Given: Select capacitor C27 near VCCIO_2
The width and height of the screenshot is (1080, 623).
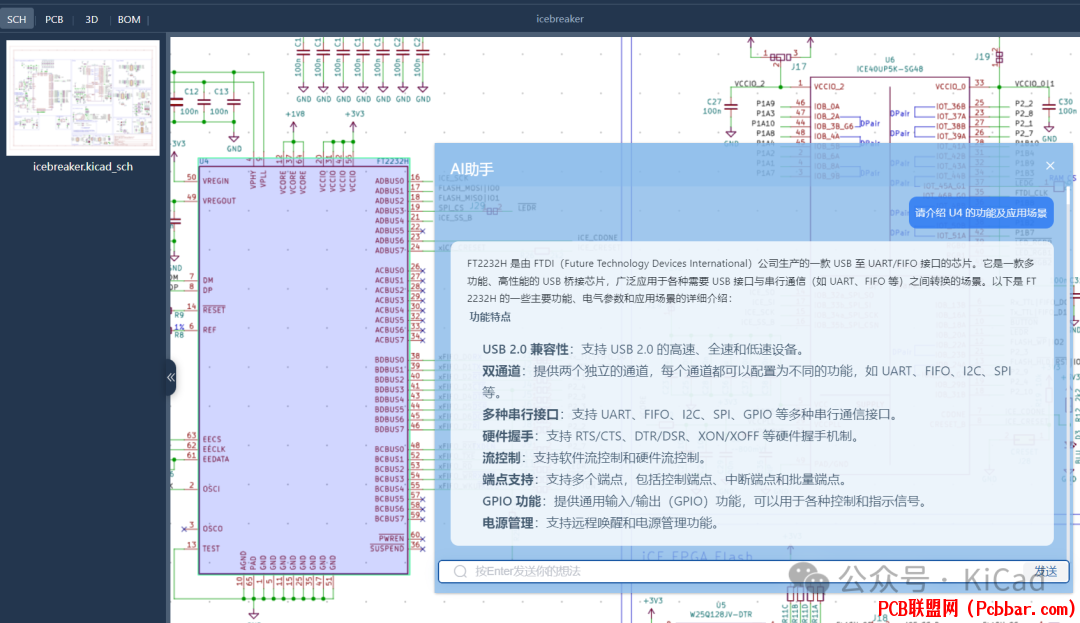Looking at the screenshot, I should coord(730,106).
